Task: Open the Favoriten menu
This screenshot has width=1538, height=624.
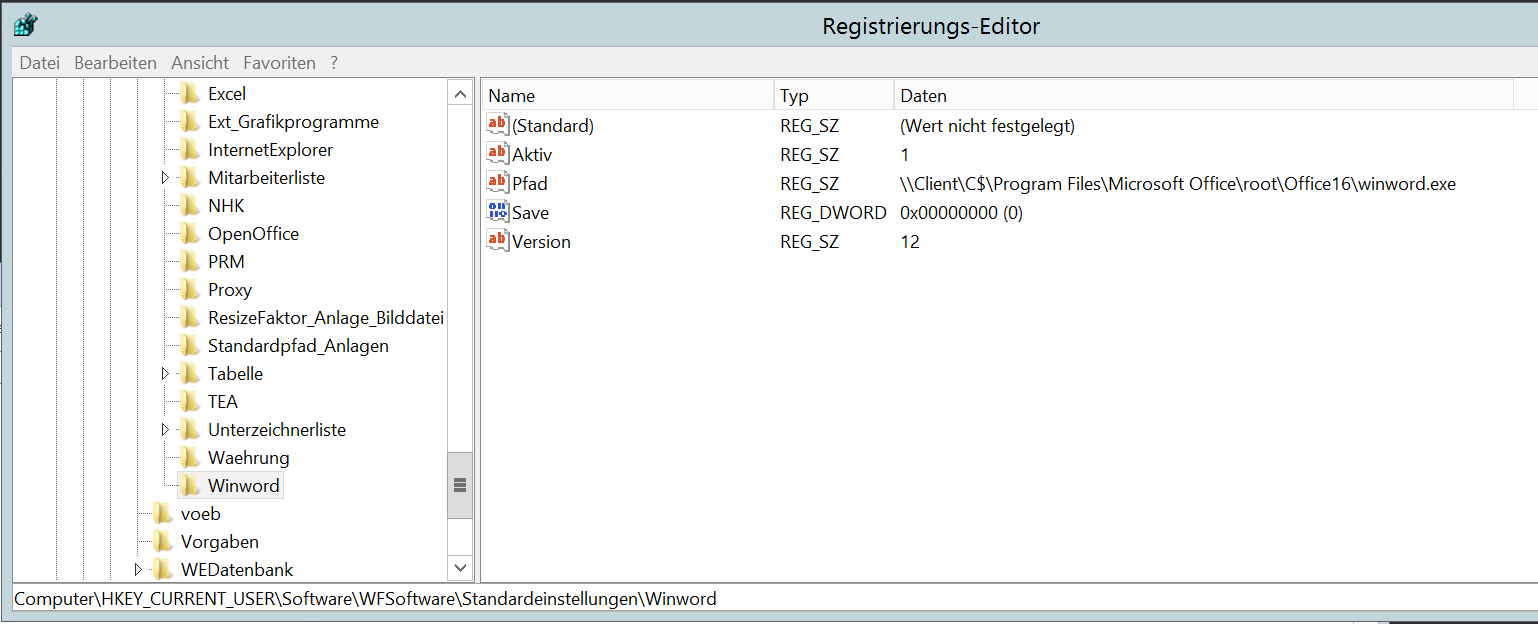Action: click(279, 63)
